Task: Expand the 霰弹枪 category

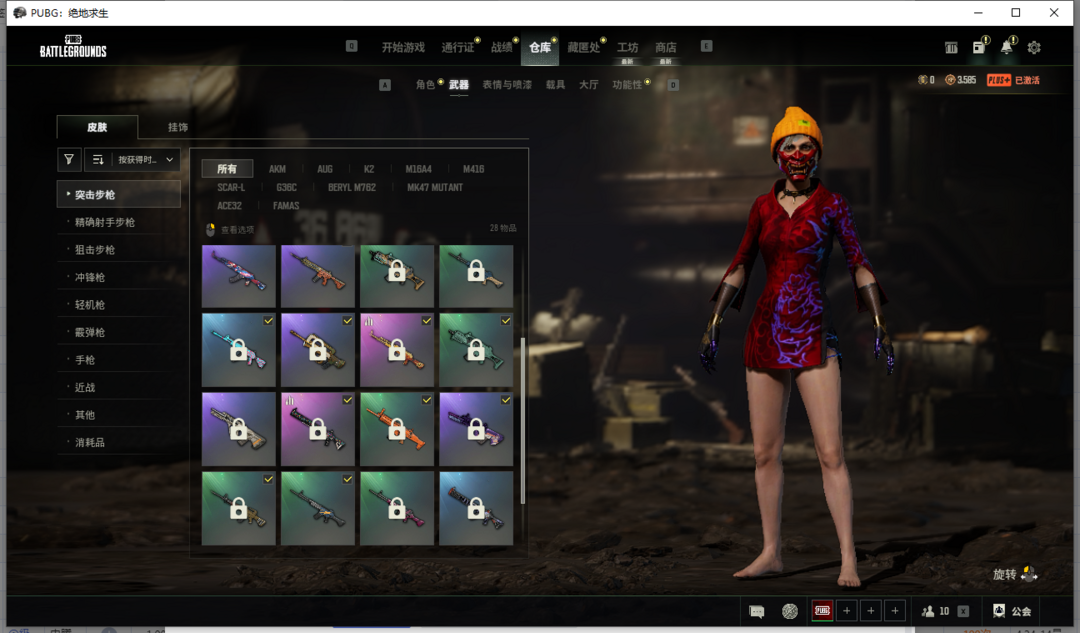Action: [118, 332]
